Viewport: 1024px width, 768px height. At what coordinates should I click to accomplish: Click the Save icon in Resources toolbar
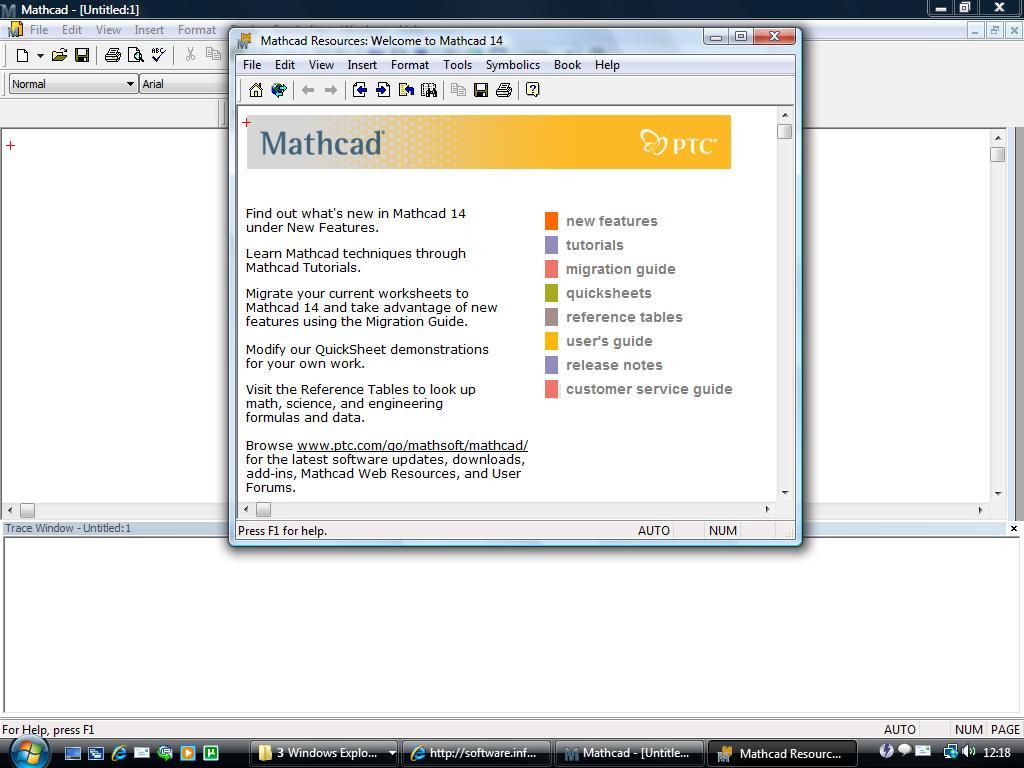coord(481,90)
